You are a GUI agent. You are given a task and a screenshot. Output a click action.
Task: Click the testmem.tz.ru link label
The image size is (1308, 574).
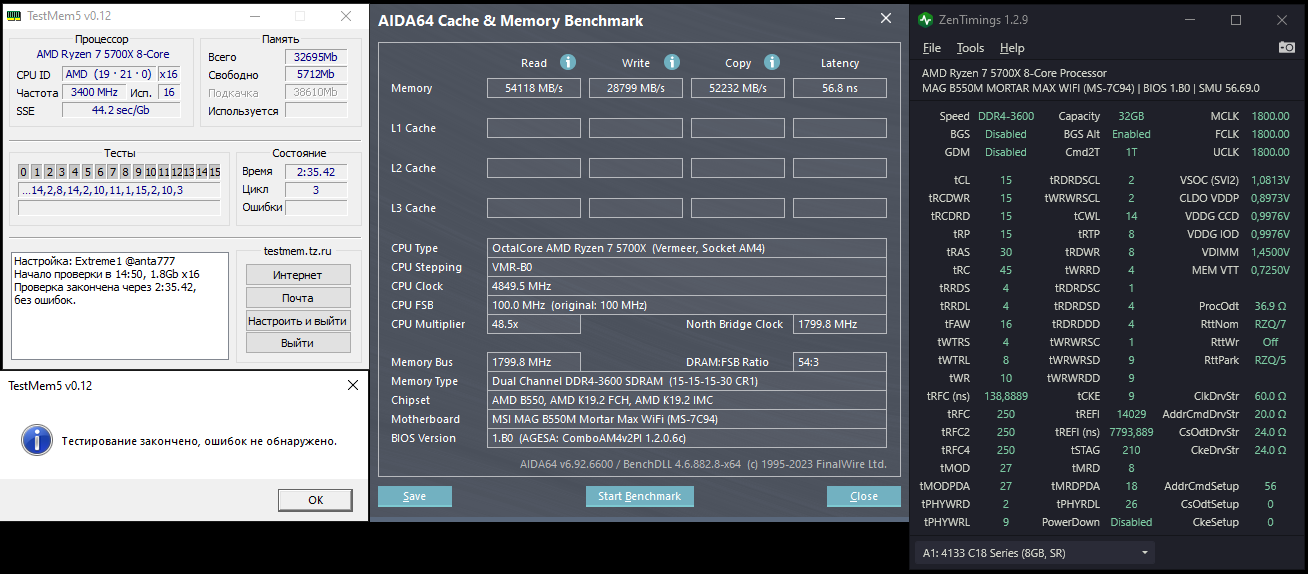click(297, 252)
